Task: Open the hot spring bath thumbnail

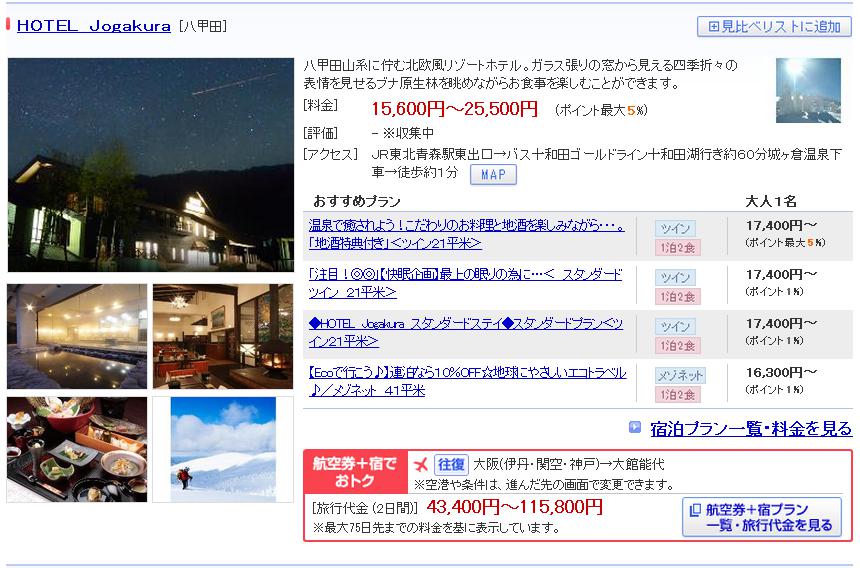Action: pos(77,336)
